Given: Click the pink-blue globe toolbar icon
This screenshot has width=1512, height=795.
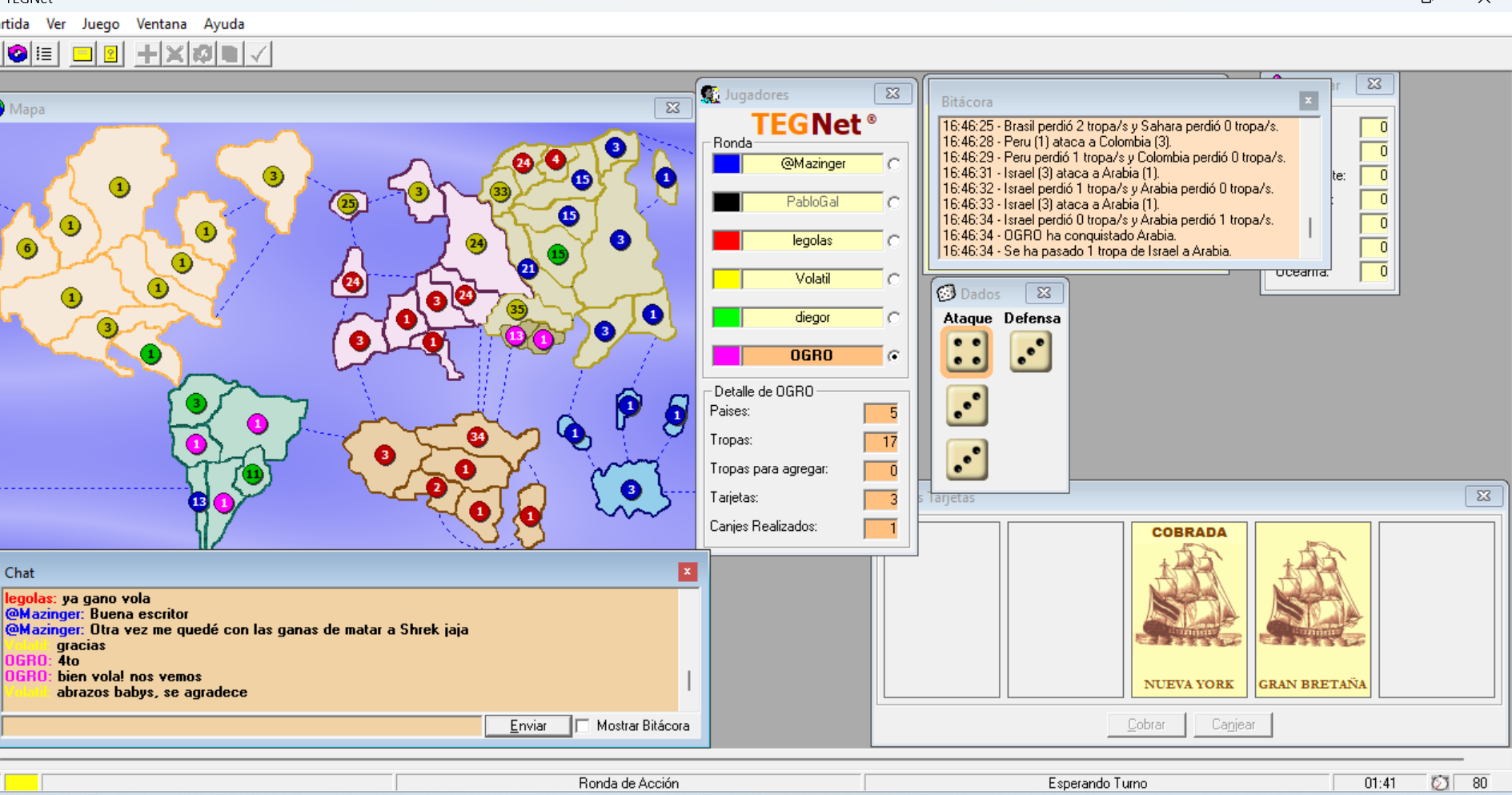Looking at the screenshot, I should click(x=18, y=54).
